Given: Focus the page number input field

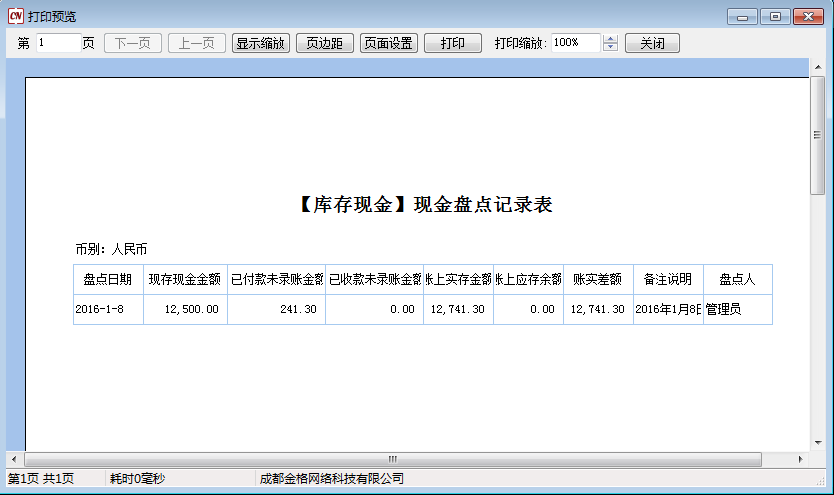Looking at the screenshot, I should 58,43.
